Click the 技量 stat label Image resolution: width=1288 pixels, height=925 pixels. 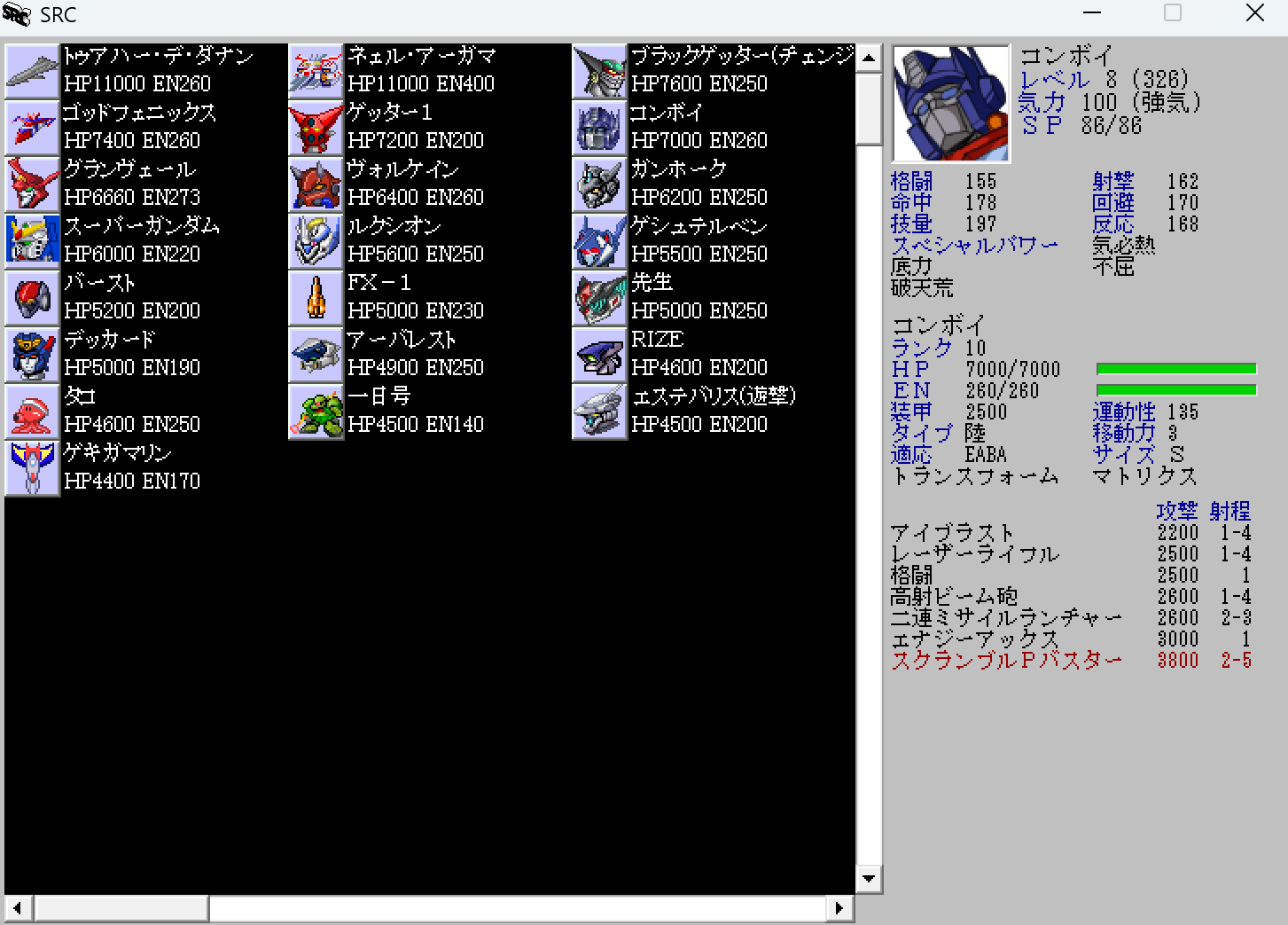(911, 224)
